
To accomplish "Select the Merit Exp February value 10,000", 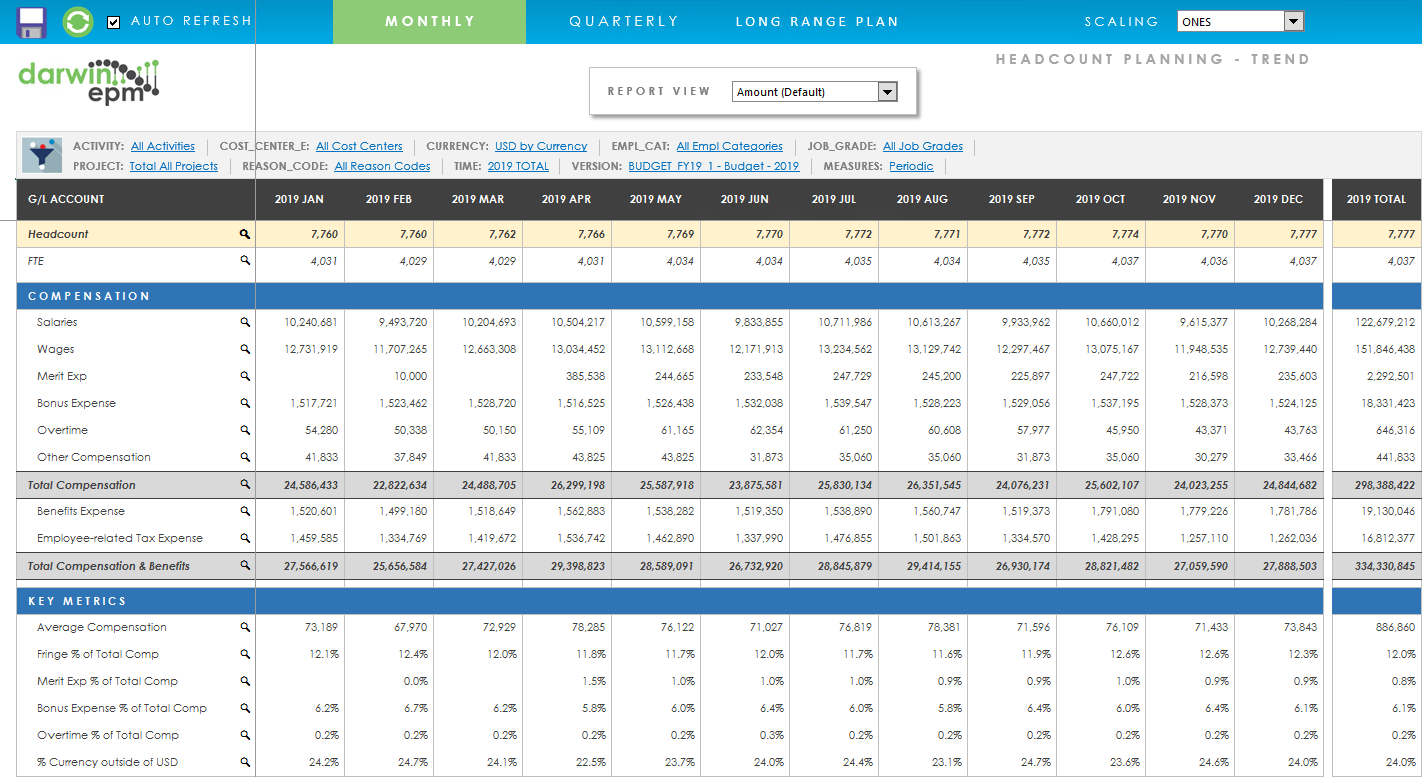I will point(411,377).
